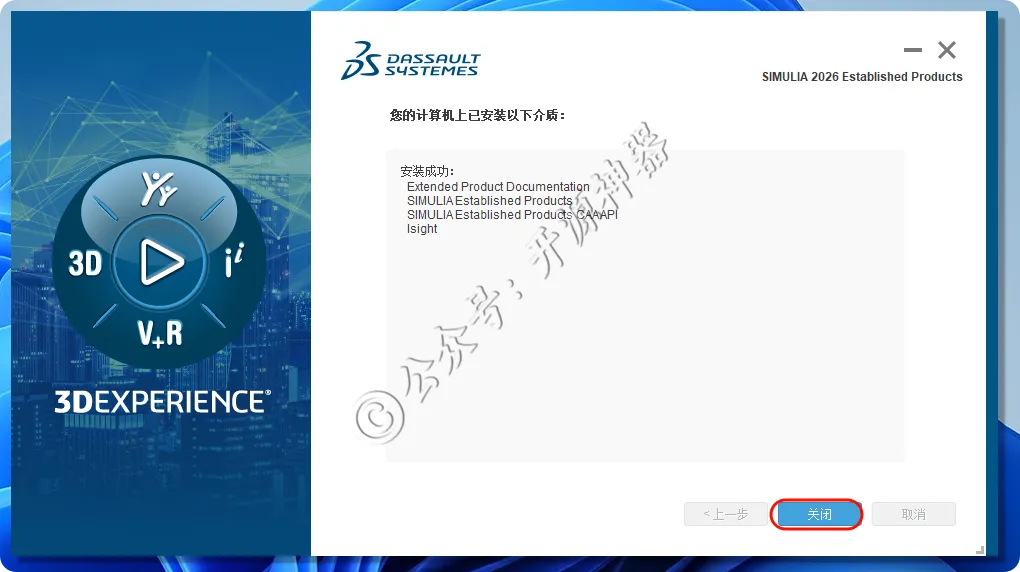The height and width of the screenshot is (572, 1020).
Task: Click the 您的计算机上已安装以下介质 heading
Action: click(x=477, y=116)
